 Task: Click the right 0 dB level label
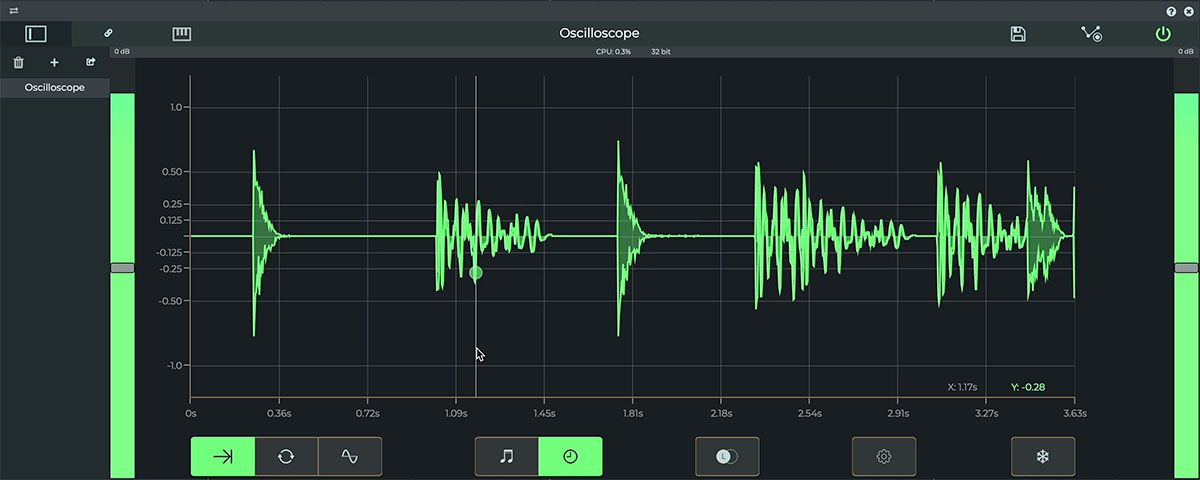[x=1187, y=51]
